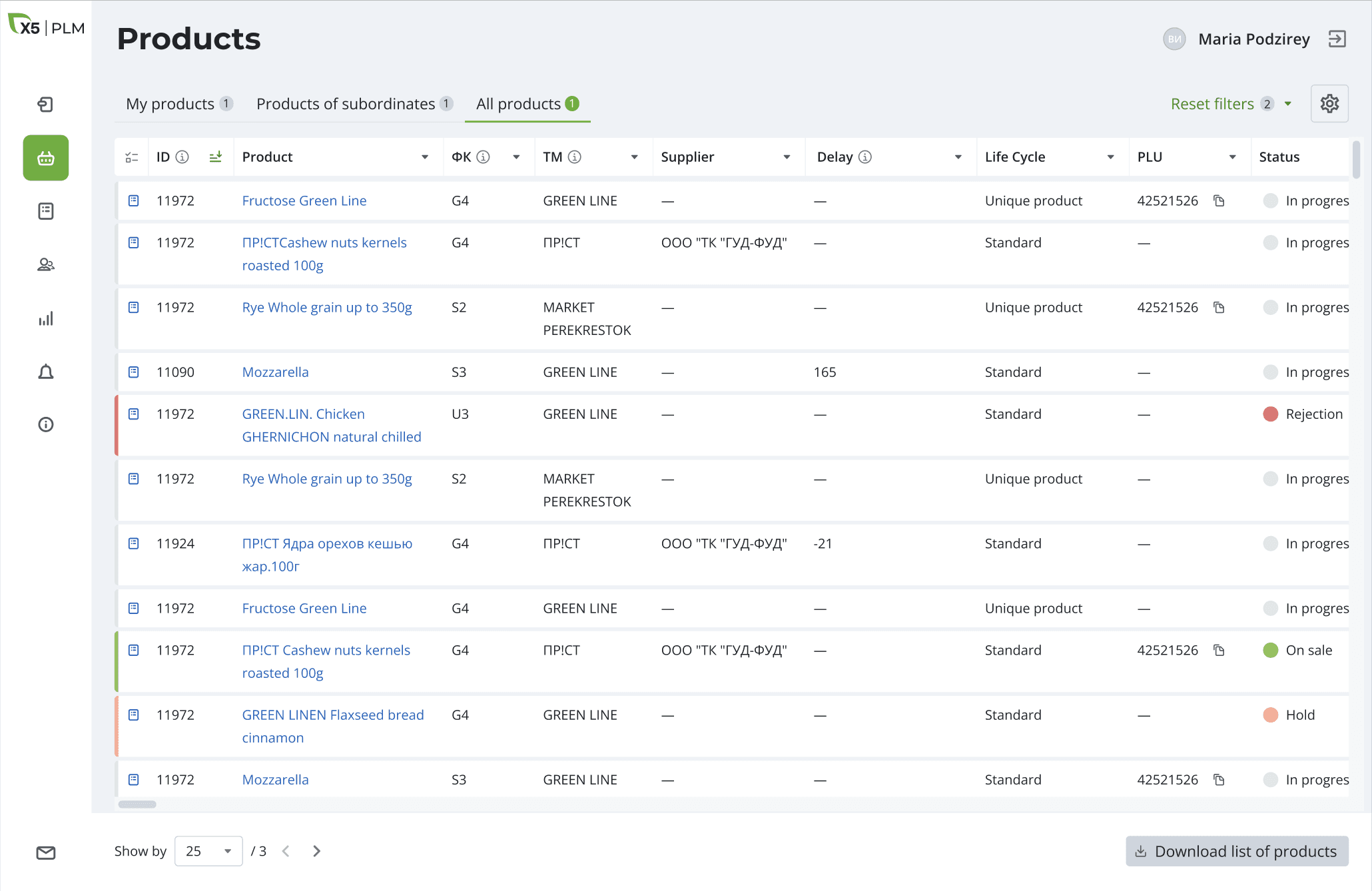Open the products basket sidebar icon
This screenshot has height=891, width=1372.
click(x=46, y=158)
